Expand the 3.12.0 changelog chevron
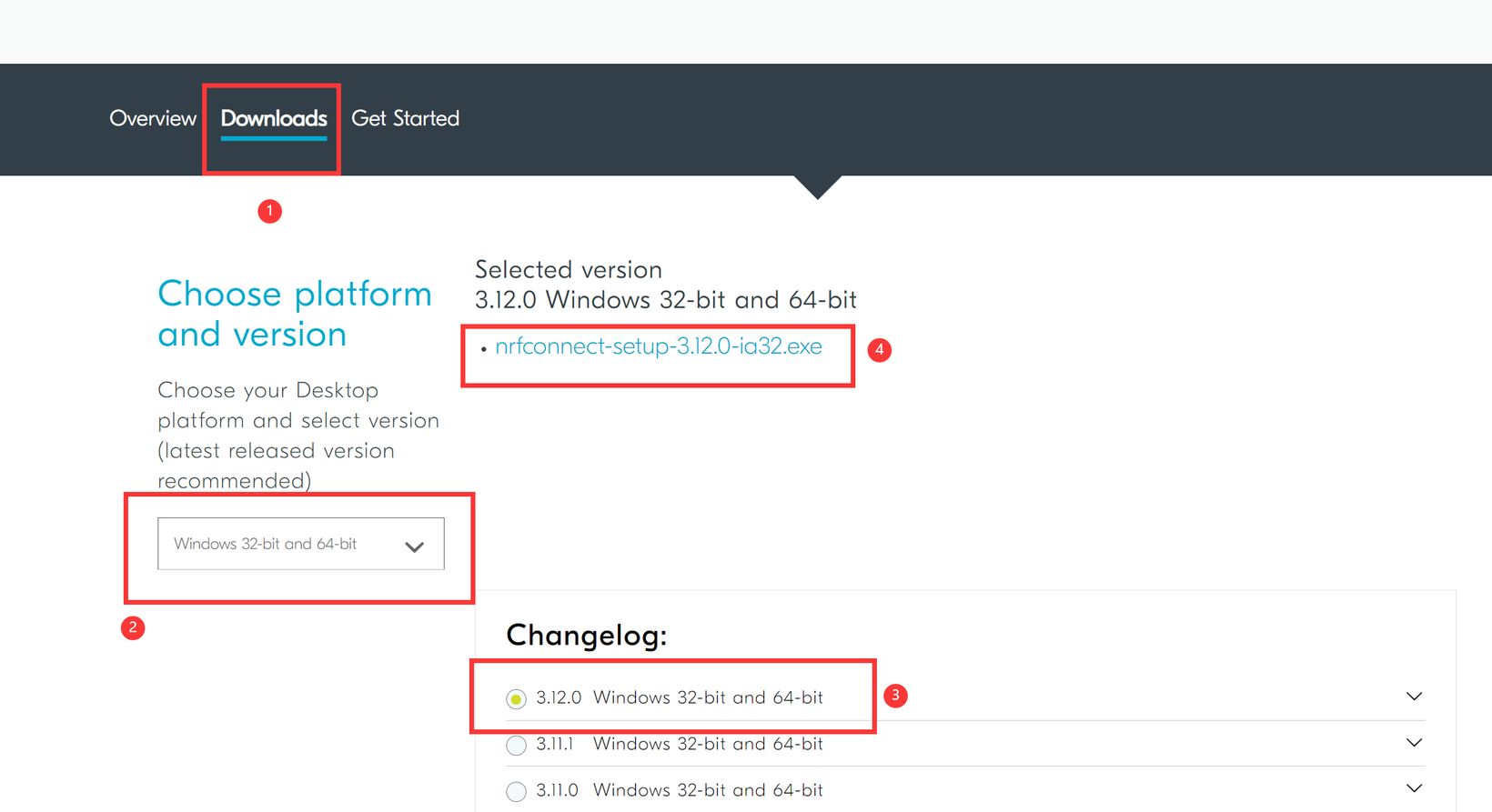The image size is (1492, 812). tap(1414, 697)
